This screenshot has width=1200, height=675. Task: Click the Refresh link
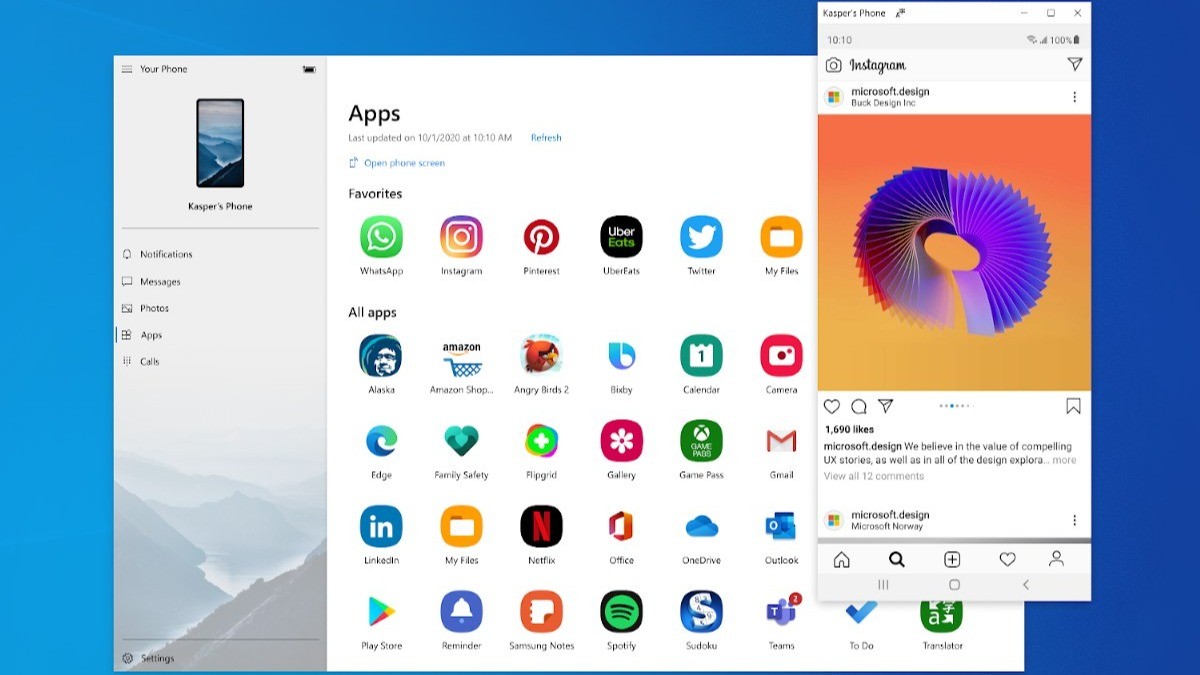tap(546, 138)
